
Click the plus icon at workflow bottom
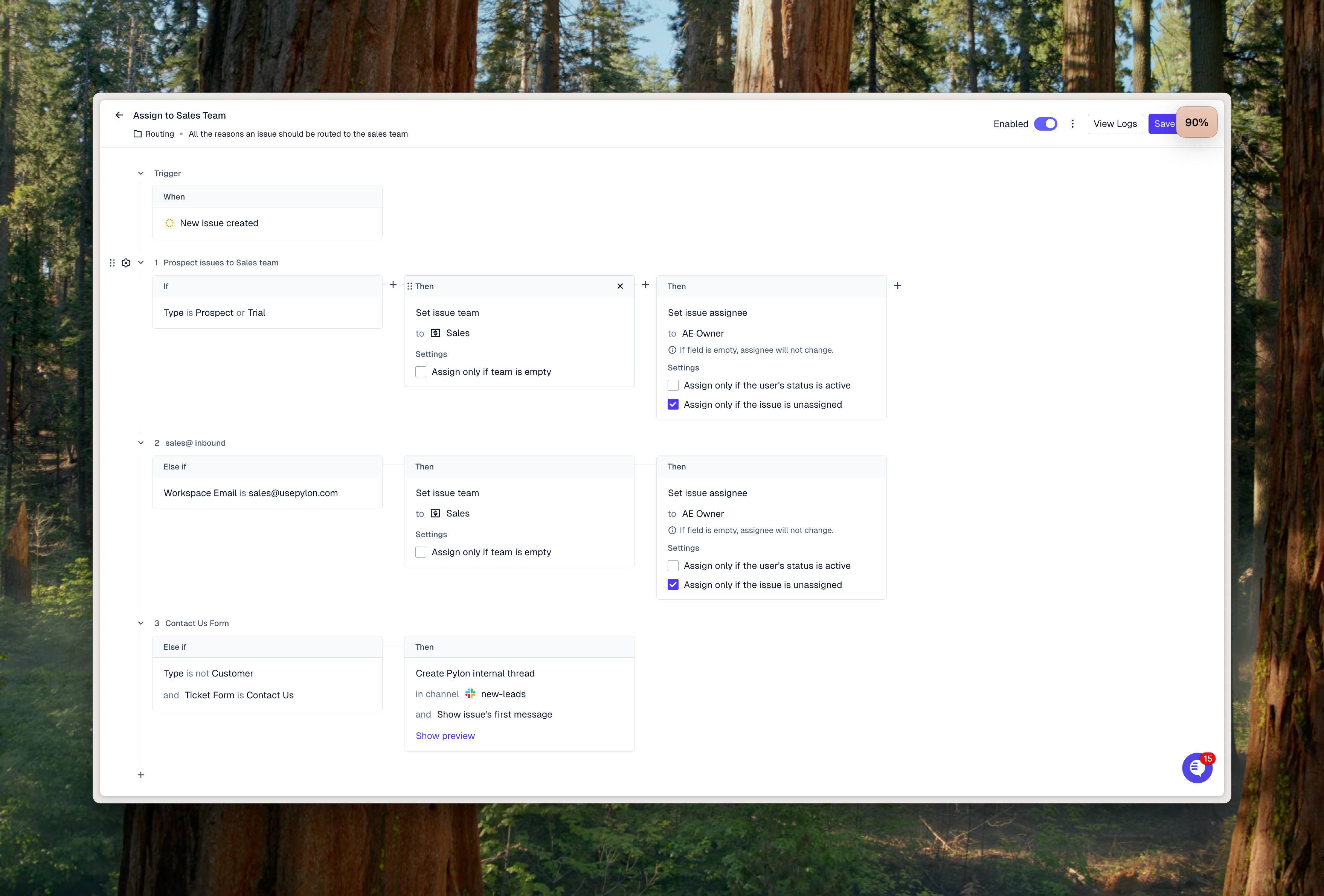tap(141, 775)
